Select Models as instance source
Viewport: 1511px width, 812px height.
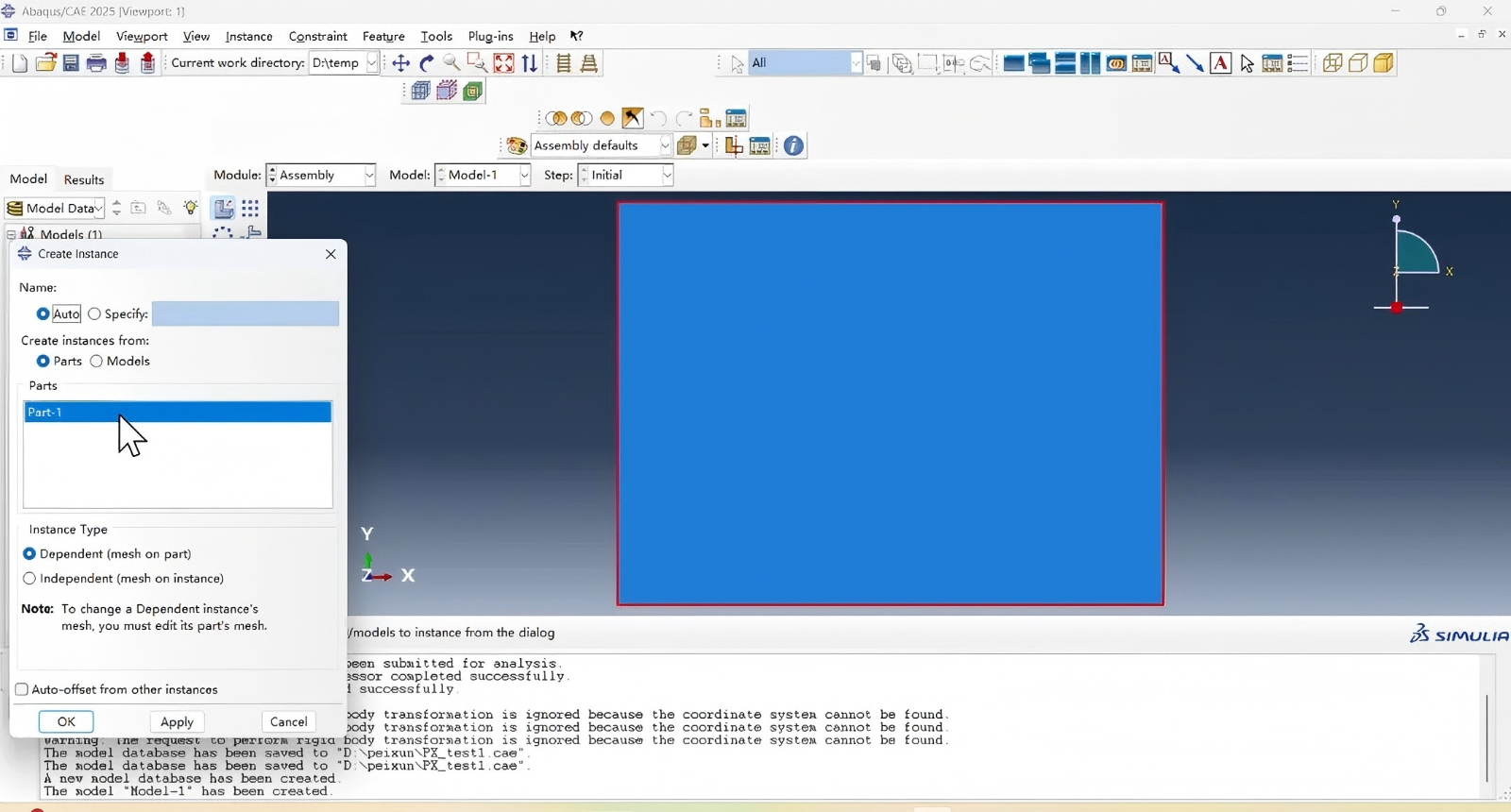(x=96, y=362)
